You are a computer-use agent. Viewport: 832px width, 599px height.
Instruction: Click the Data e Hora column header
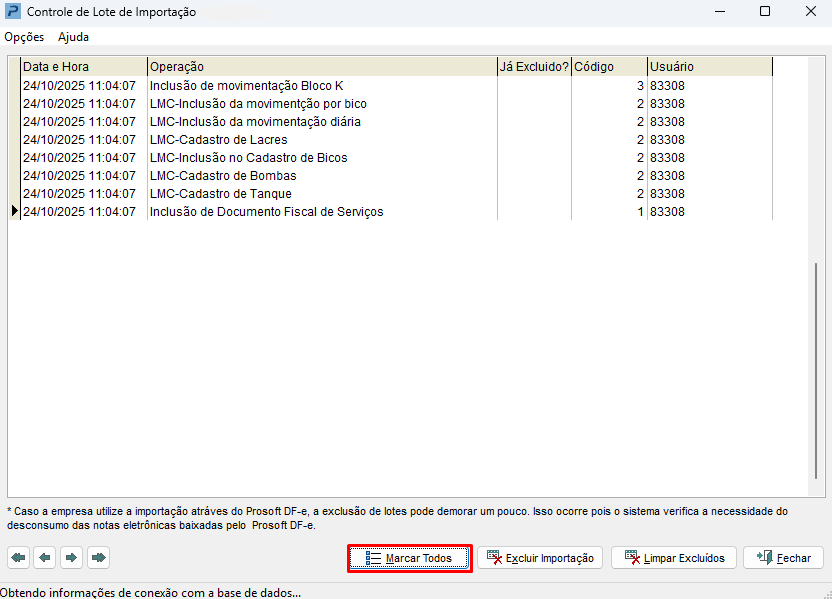[84, 67]
